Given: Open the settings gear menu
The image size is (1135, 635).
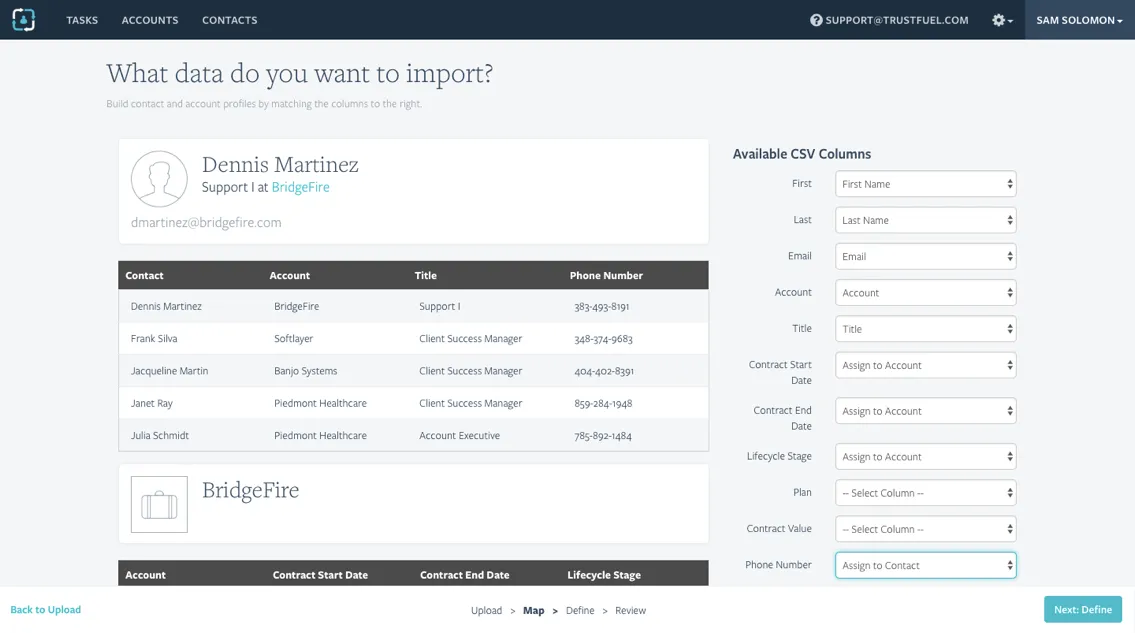Looking at the screenshot, I should coord(998,19).
